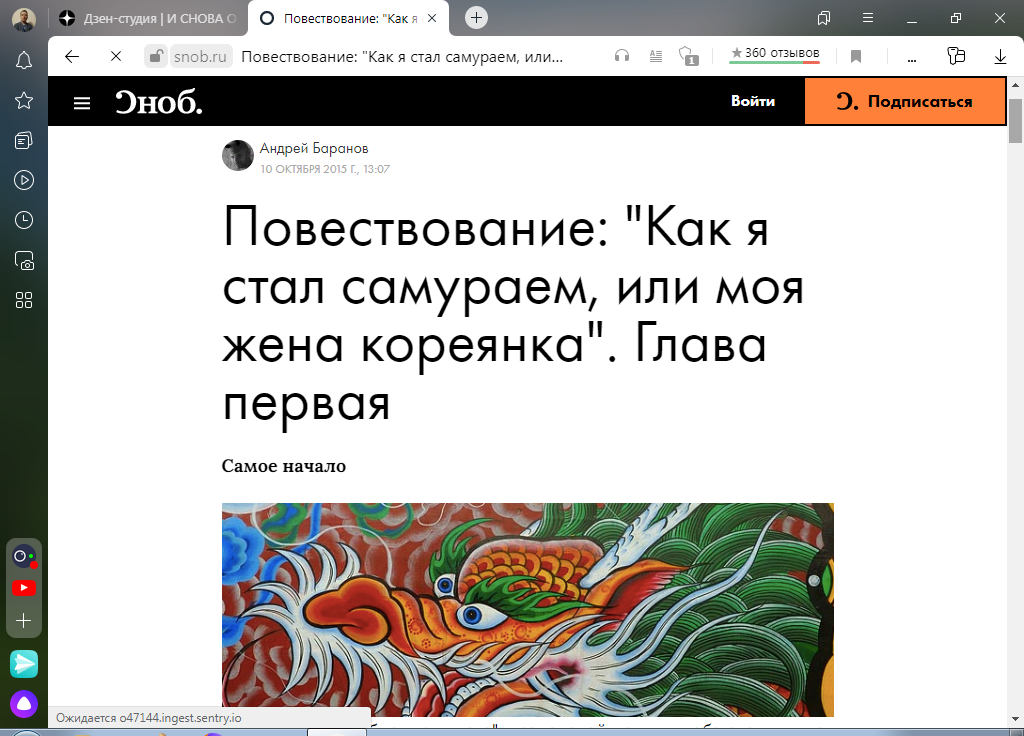Open a new browser tab

tap(476, 18)
